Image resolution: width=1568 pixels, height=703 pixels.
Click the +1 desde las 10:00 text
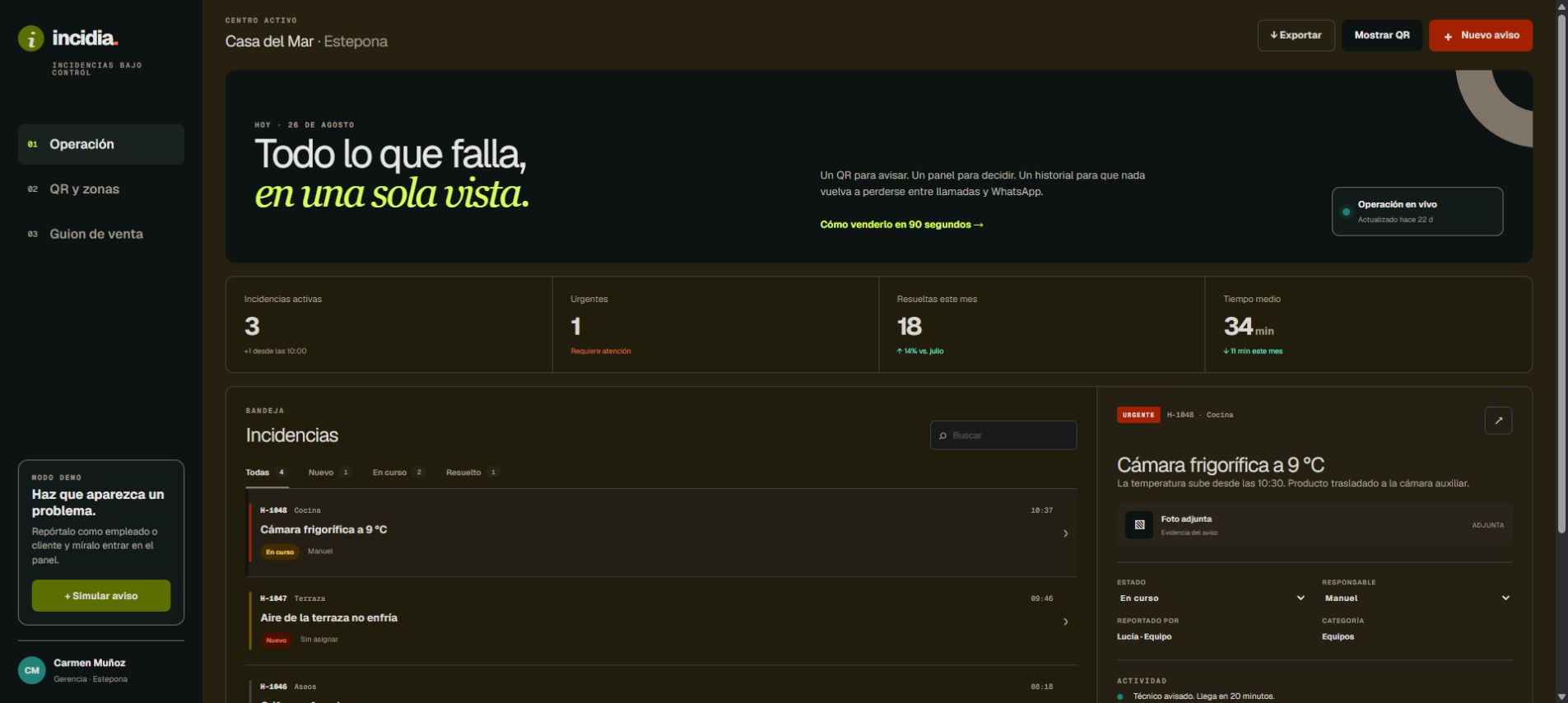pos(275,351)
